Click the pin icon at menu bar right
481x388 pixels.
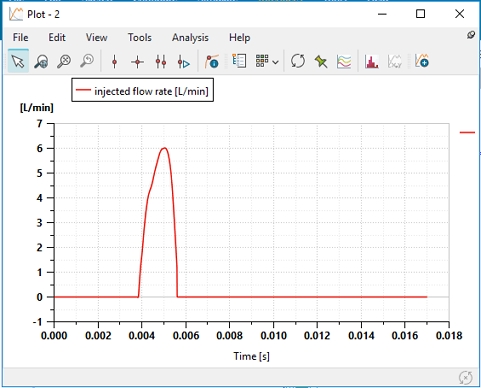tap(471, 35)
